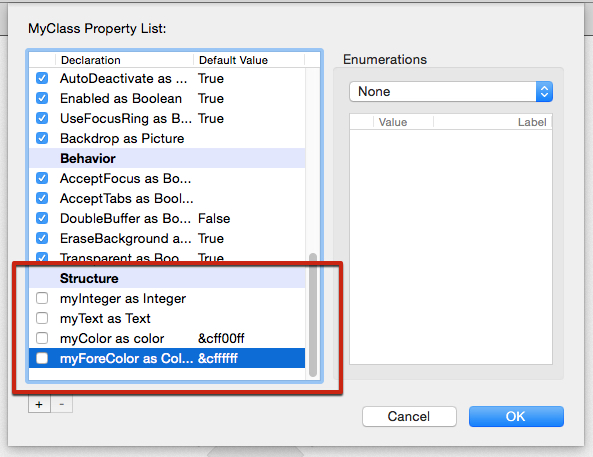Select the Structure group row
The image size is (593, 457).
[x=167, y=278]
